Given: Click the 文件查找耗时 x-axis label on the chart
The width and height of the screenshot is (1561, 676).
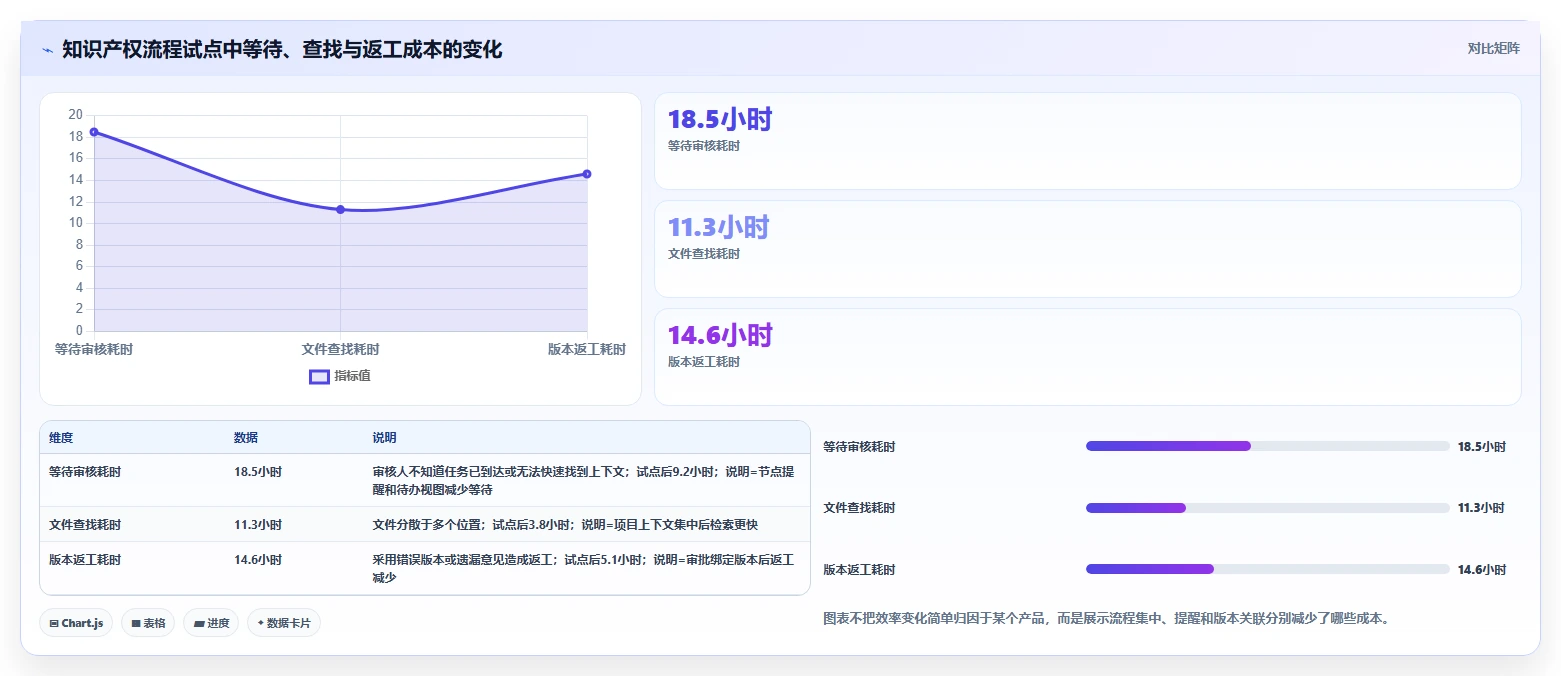Looking at the screenshot, I should point(340,349).
